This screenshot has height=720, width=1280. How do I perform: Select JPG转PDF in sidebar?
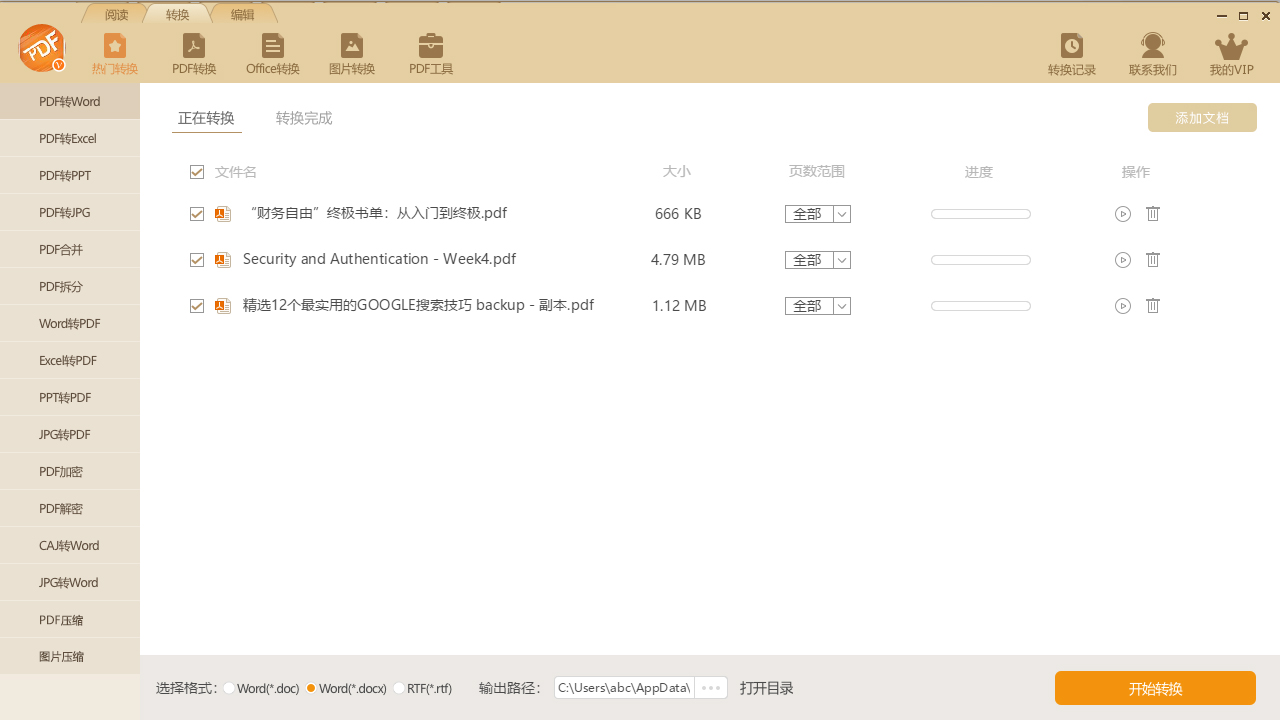point(70,434)
